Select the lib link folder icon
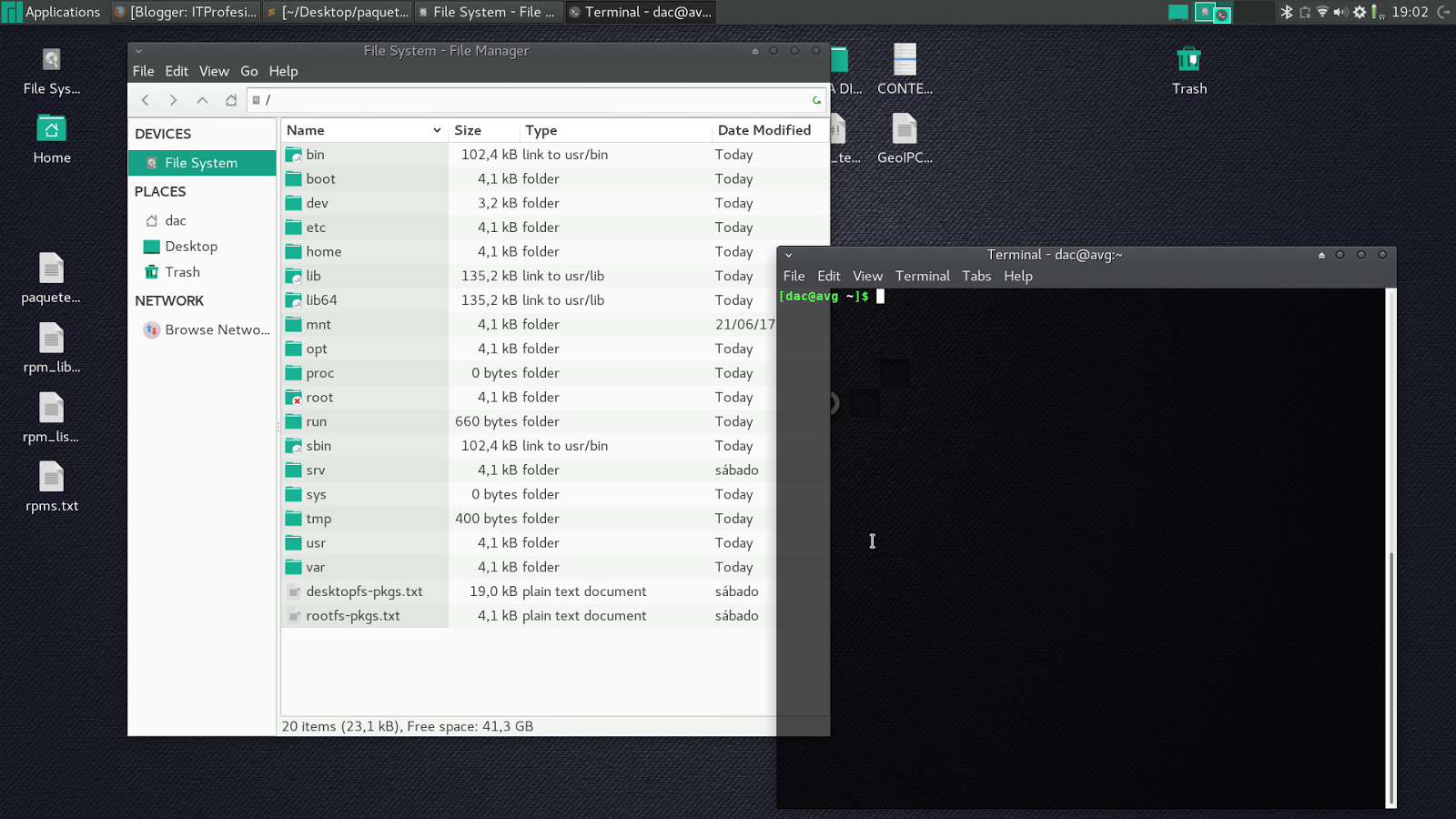 (x=293, y=276)
